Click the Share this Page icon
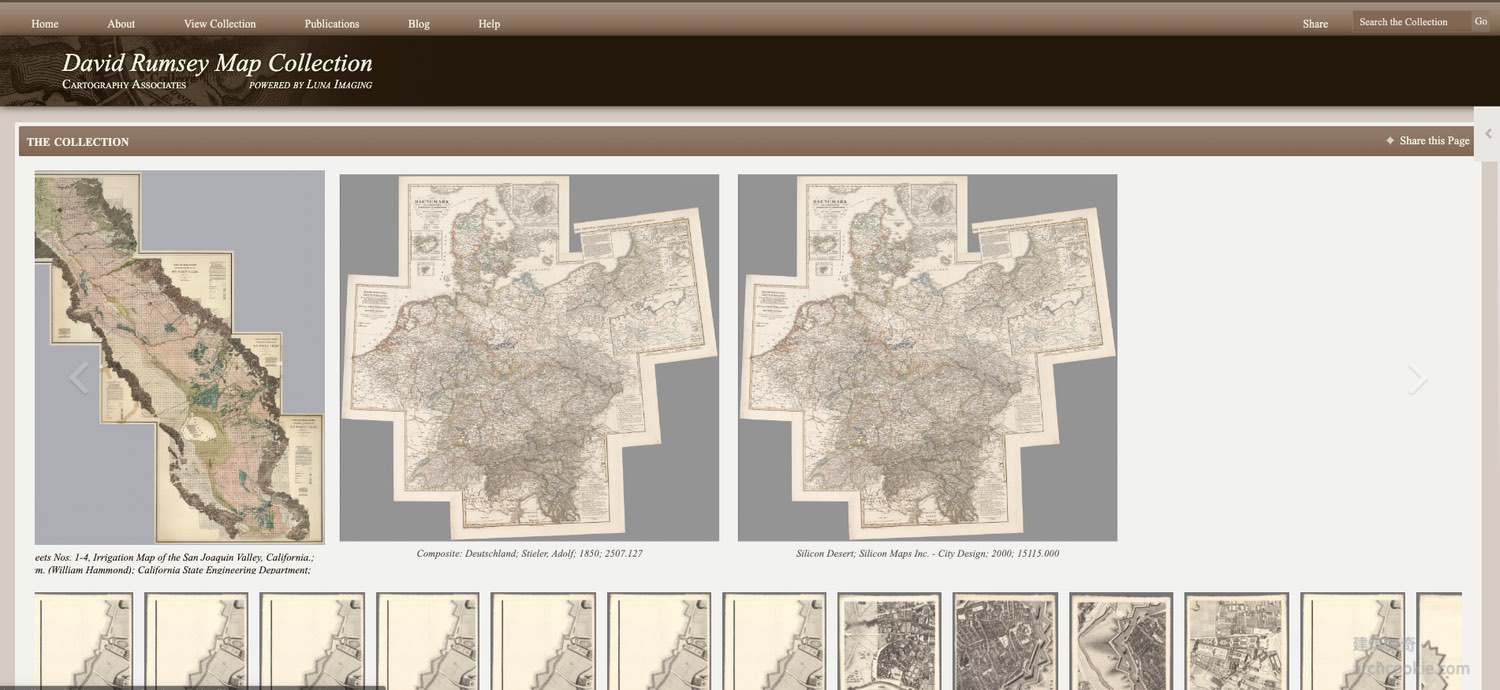Screen dimensions: 1500x690 pos(1390,141)
